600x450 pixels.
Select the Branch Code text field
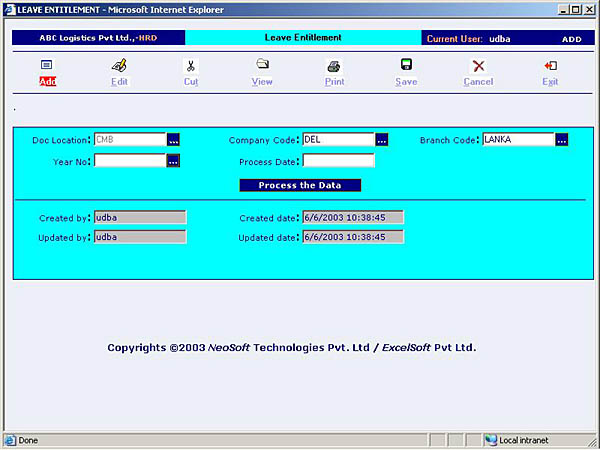tap(517, 140)
